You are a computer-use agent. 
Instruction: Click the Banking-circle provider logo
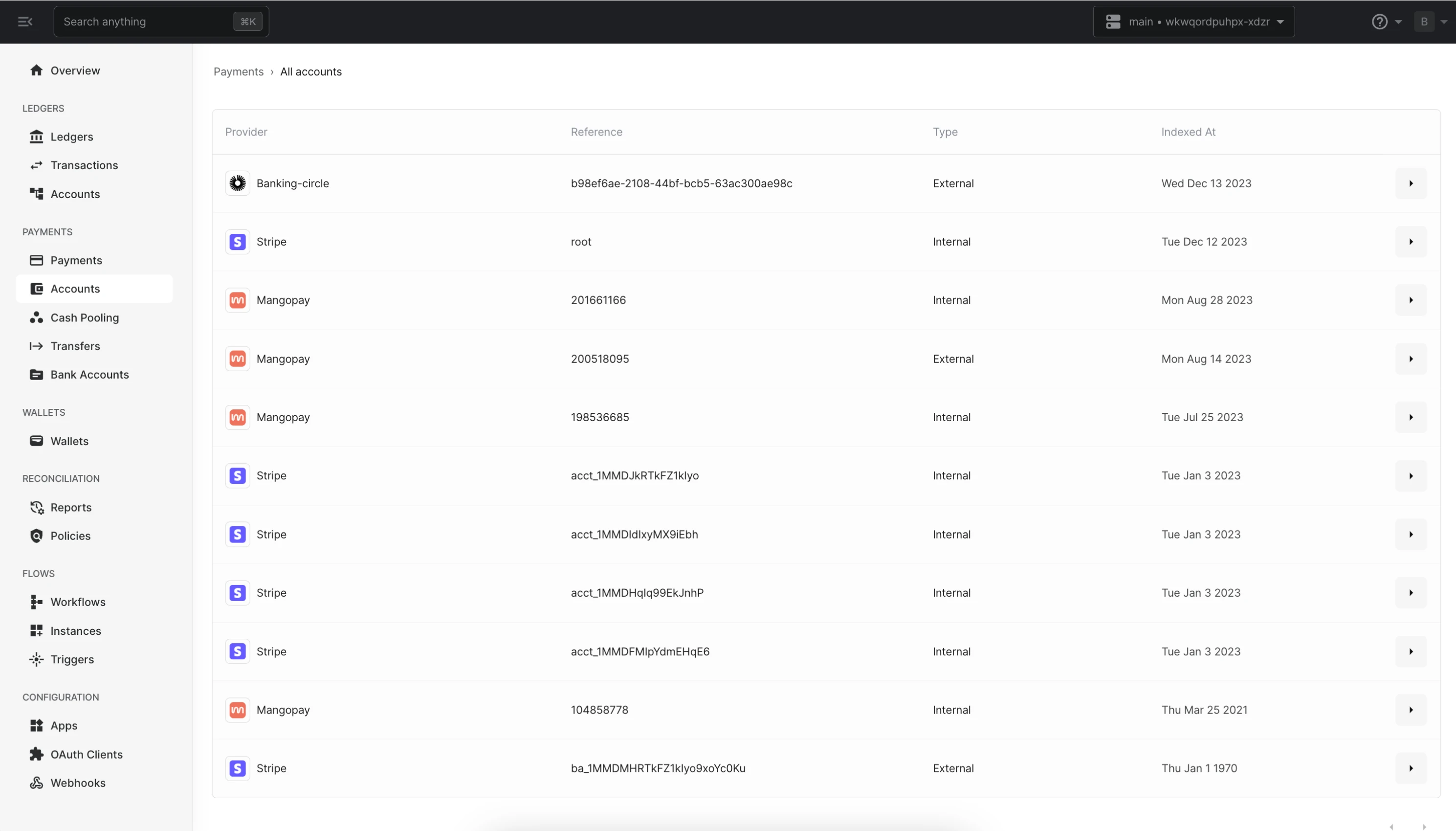point(237,183)
